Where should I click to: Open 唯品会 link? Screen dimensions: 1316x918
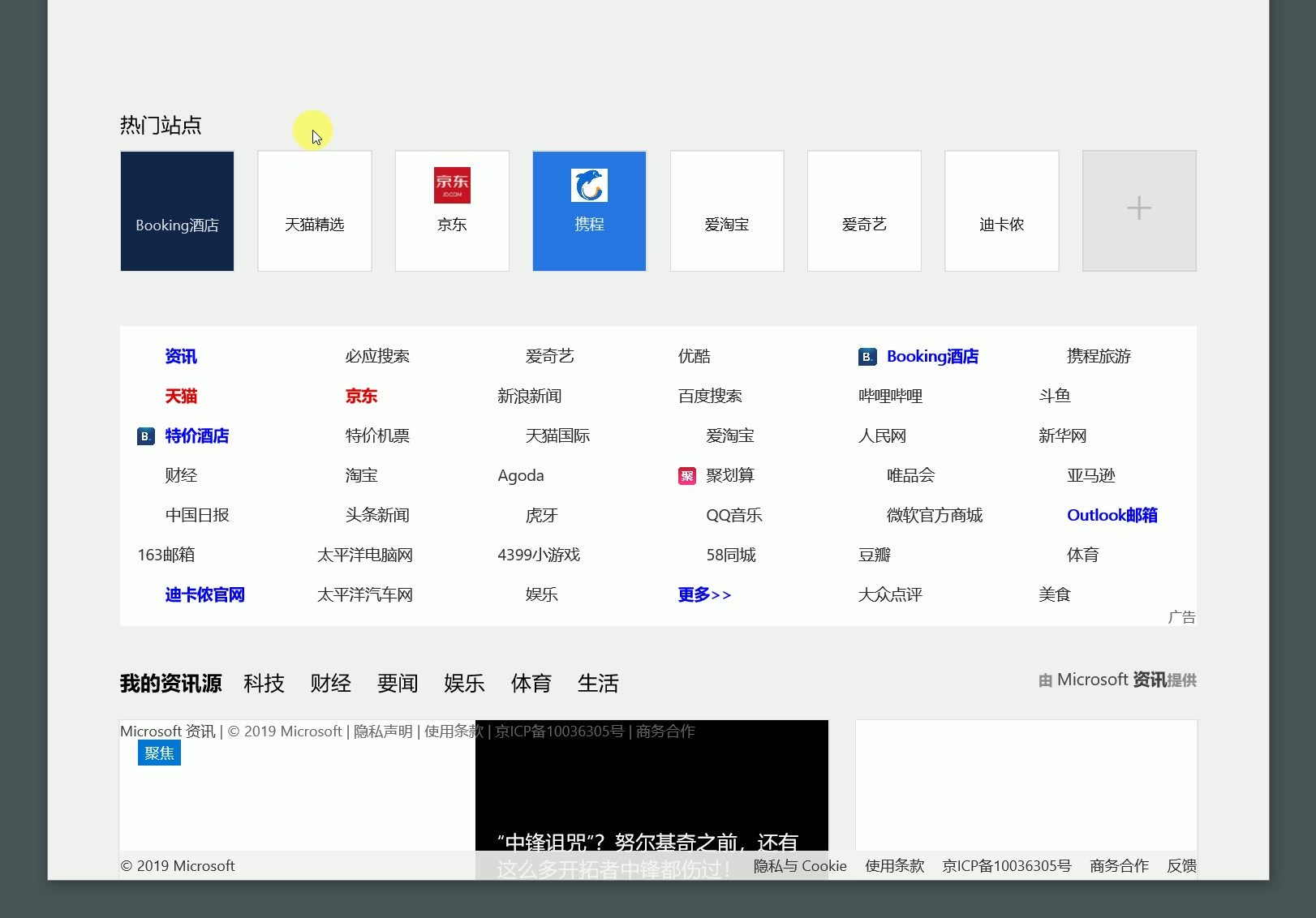coord(910,475)
